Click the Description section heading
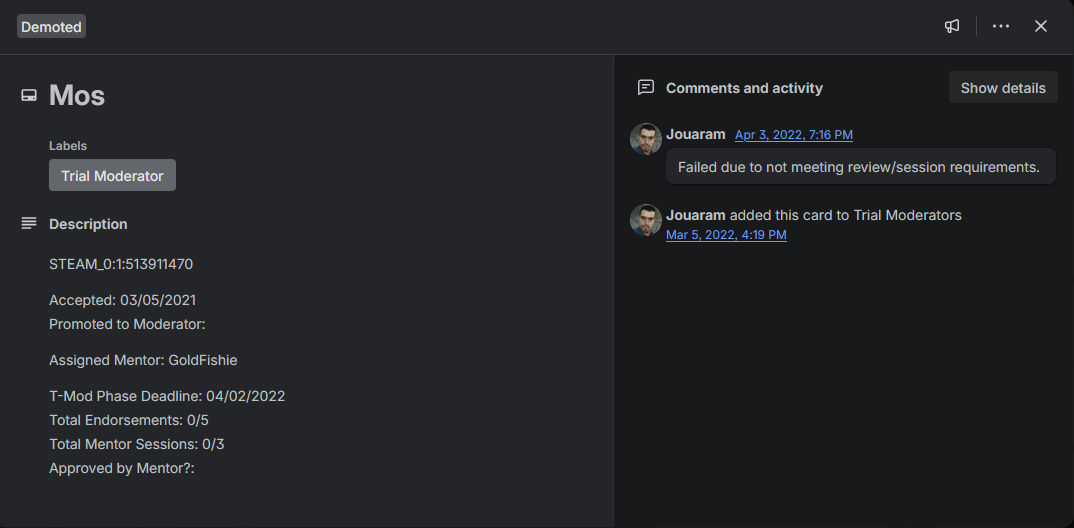The width and height of the screenshot is (1074, 528). (88, 224)
